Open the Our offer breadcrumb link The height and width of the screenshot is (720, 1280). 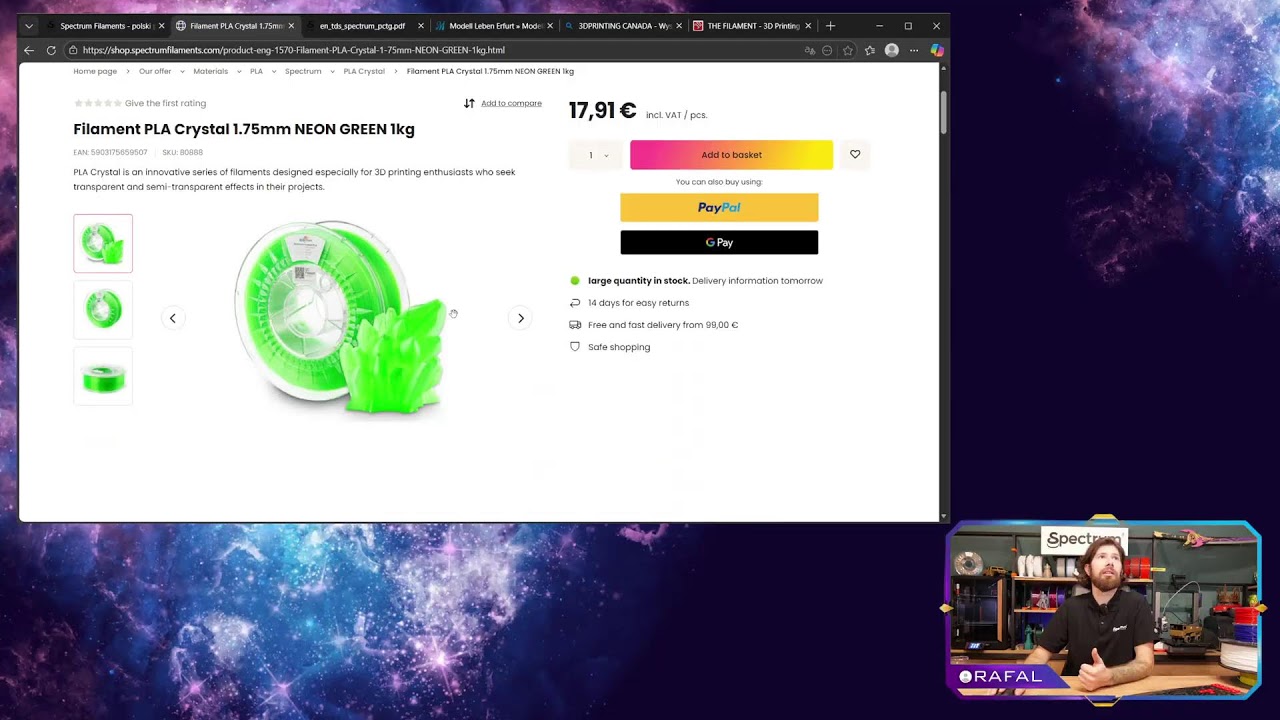click(x=155, y=71)
